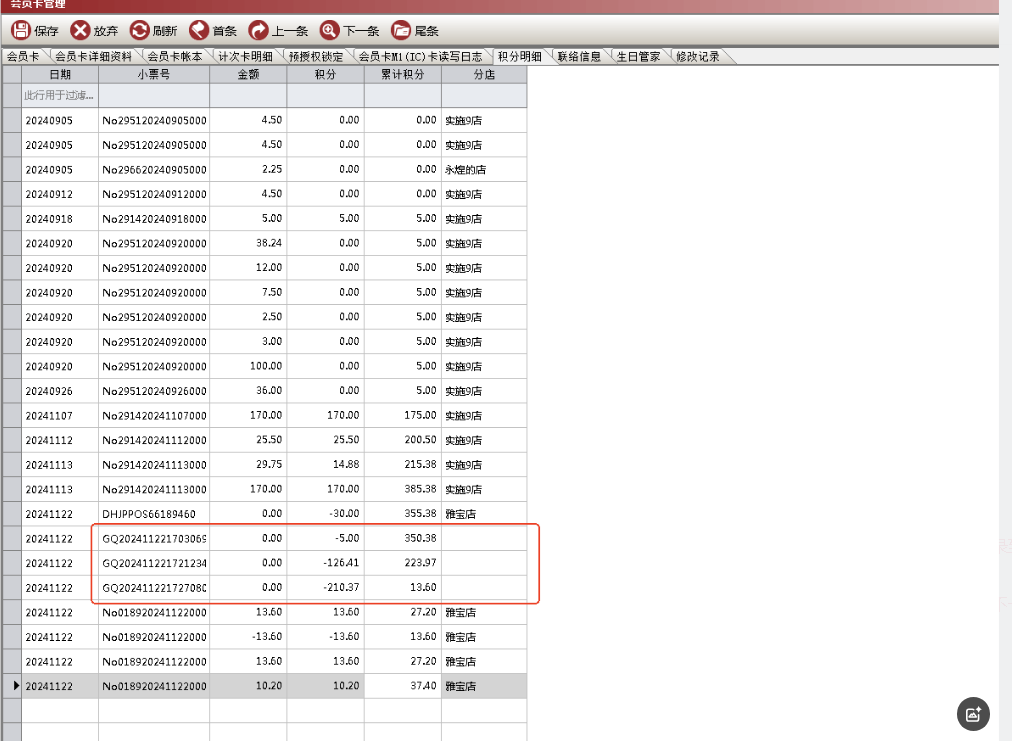
Task: Click the floating image button at bottom right
Action: (x=973, y=714)
